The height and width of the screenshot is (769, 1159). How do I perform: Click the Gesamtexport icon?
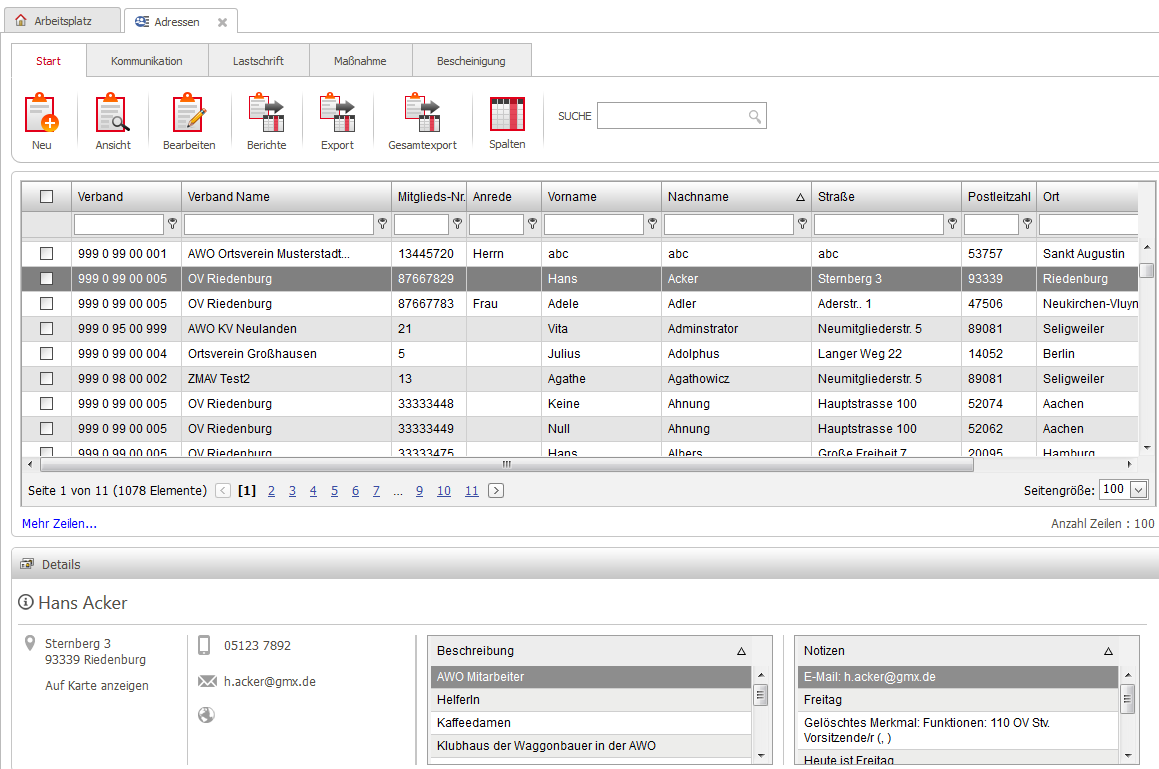click(x=422, y=113)
